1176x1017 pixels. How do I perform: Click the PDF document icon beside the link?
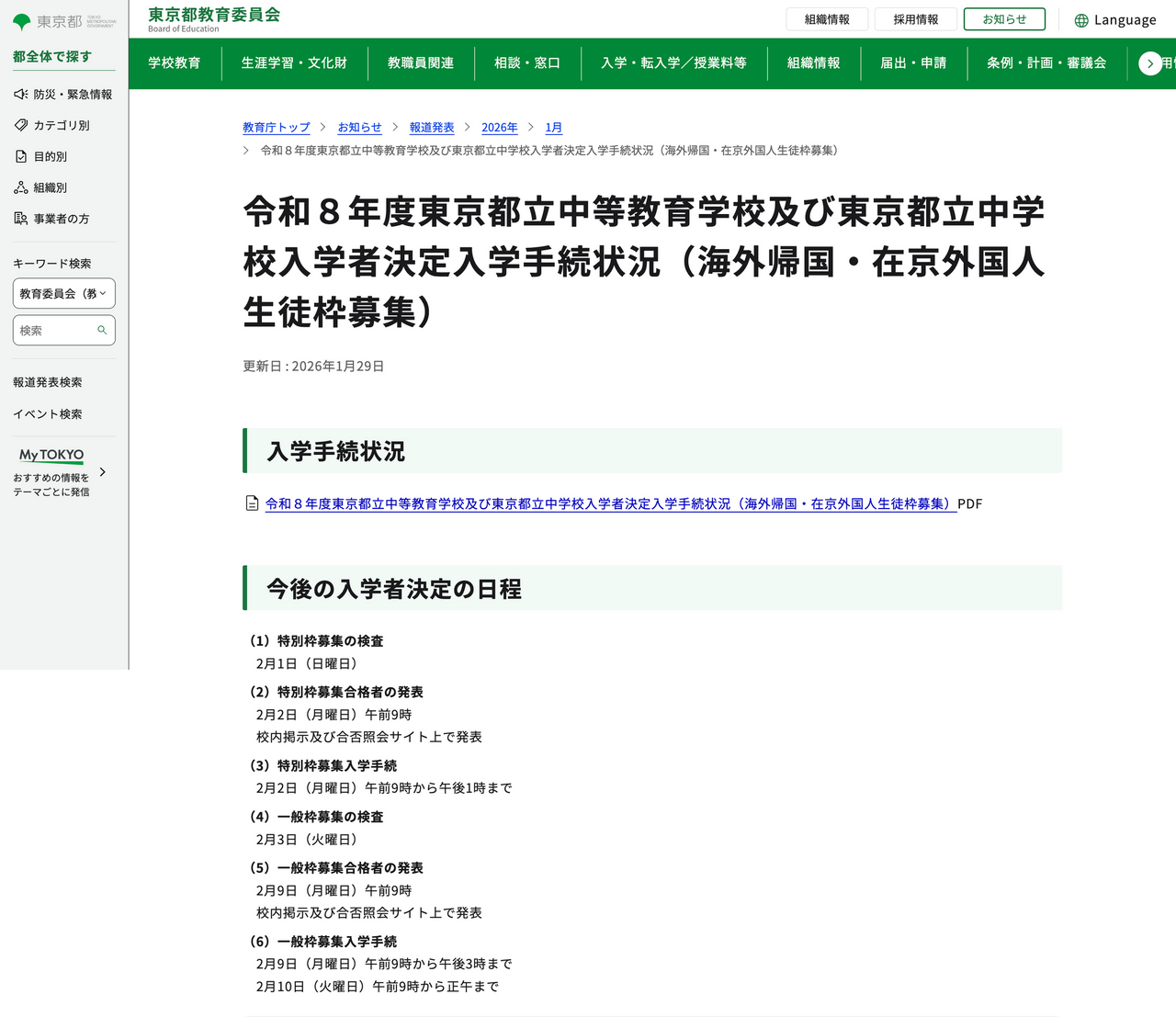[252, 503]
